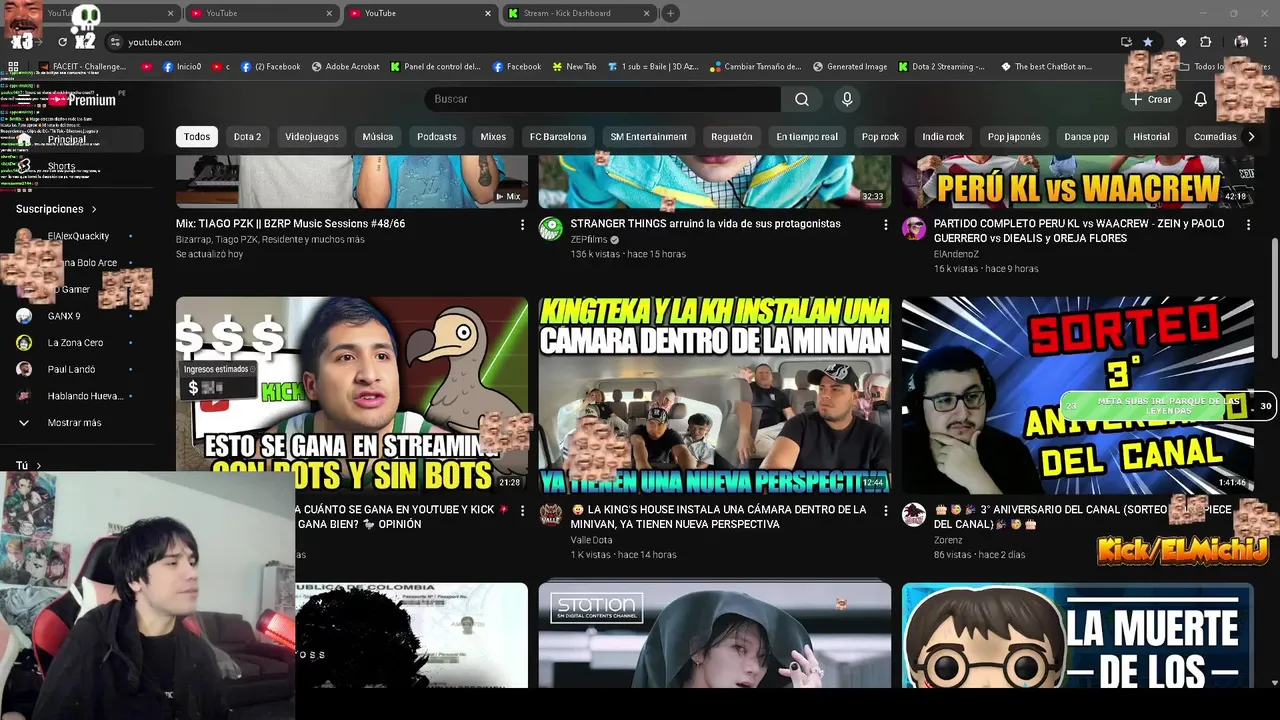Click the search magnifier button
Screen dimensions: 1280x720
(x=802, y=99)
